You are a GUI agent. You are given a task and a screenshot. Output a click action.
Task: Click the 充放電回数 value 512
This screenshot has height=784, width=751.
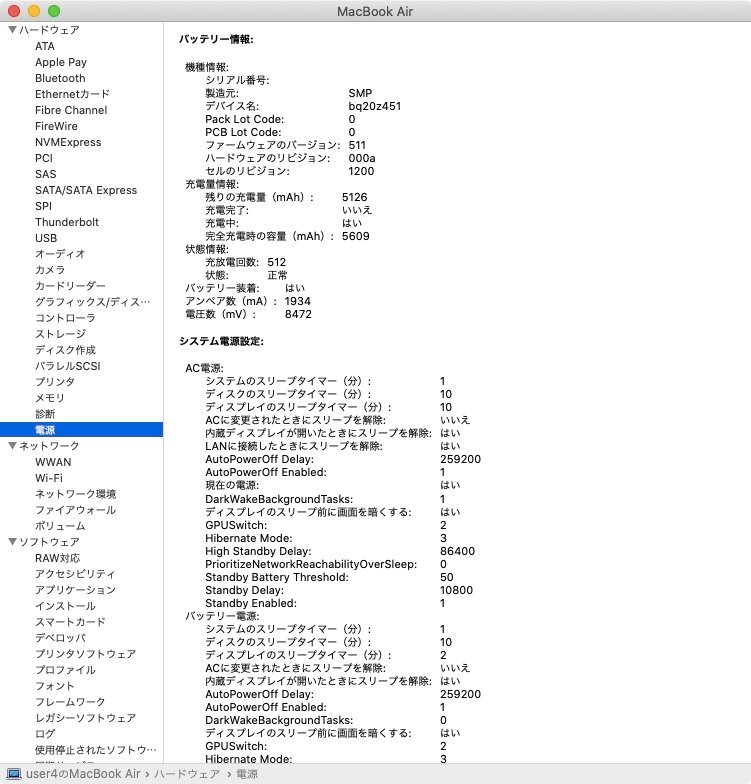coord(276,262)
